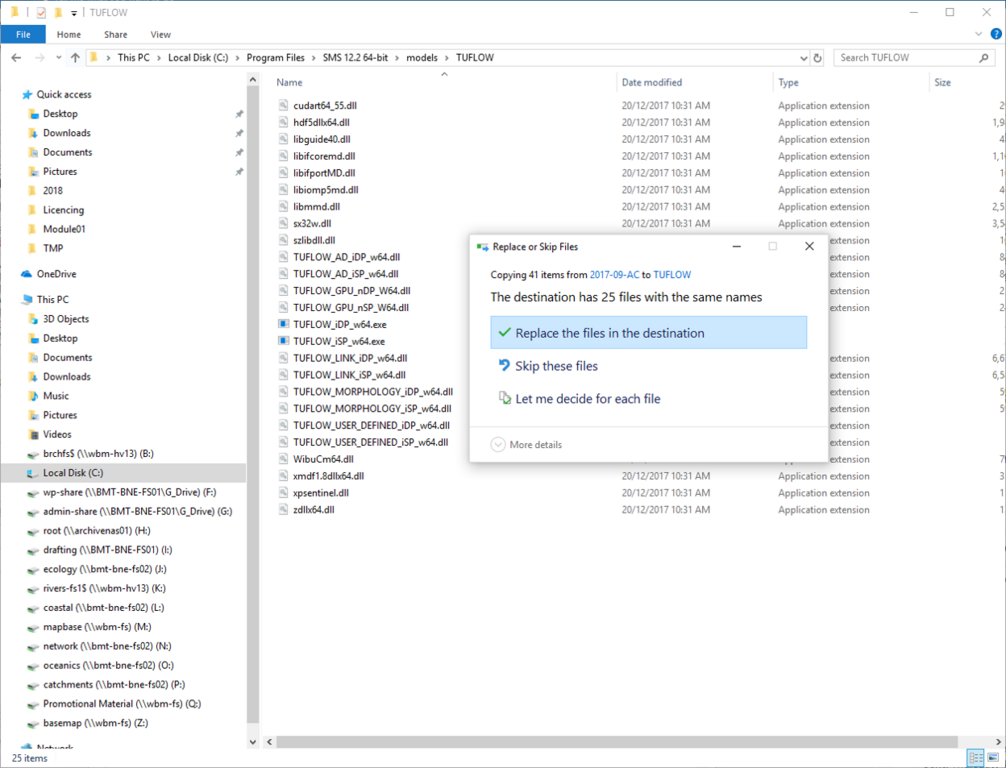Open the View ribbon tab
Screen dimensions: 1006x768
pos(160,34)
